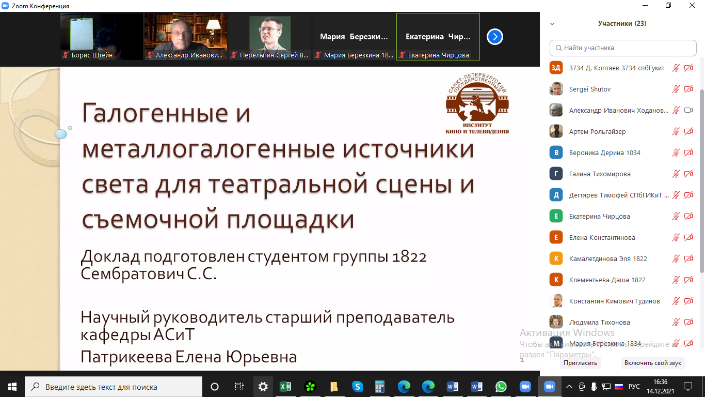The image size is (705, 397).
Task: Select Борис Шлейн video thumbnail
Action: tap(101, 37)
